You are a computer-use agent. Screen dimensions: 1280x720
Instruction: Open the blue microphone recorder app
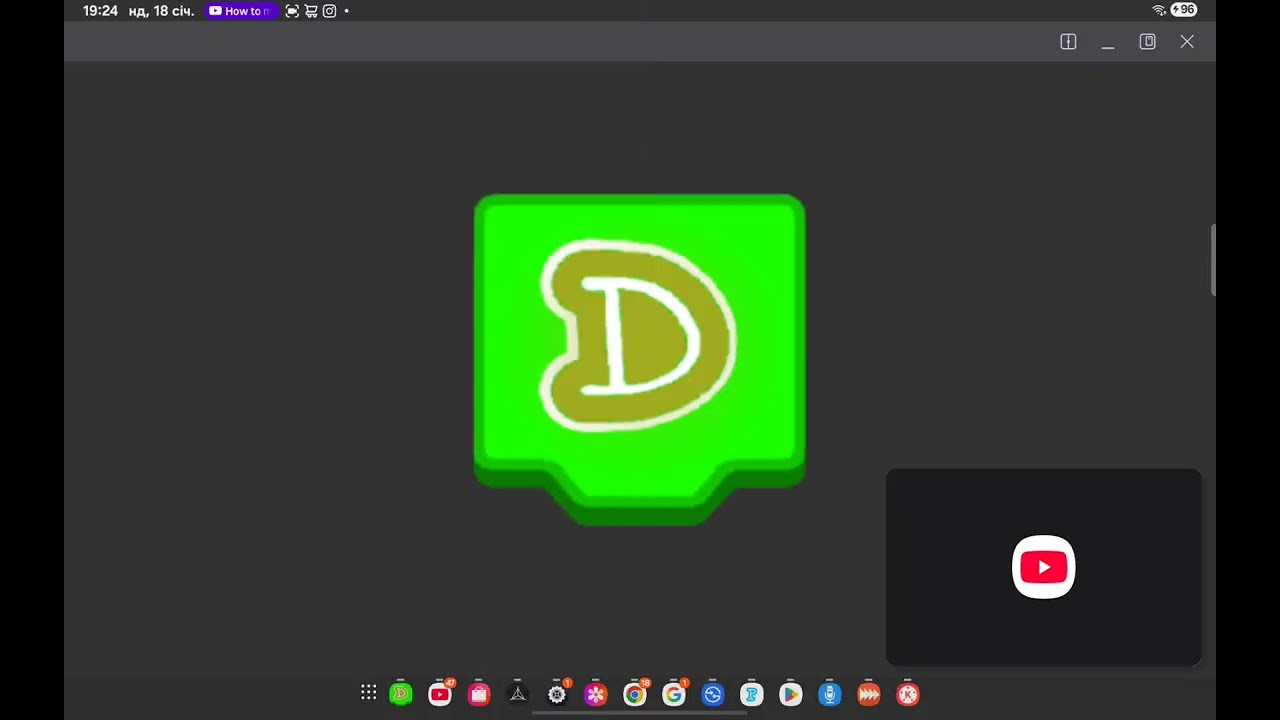[x=830, y=693]
